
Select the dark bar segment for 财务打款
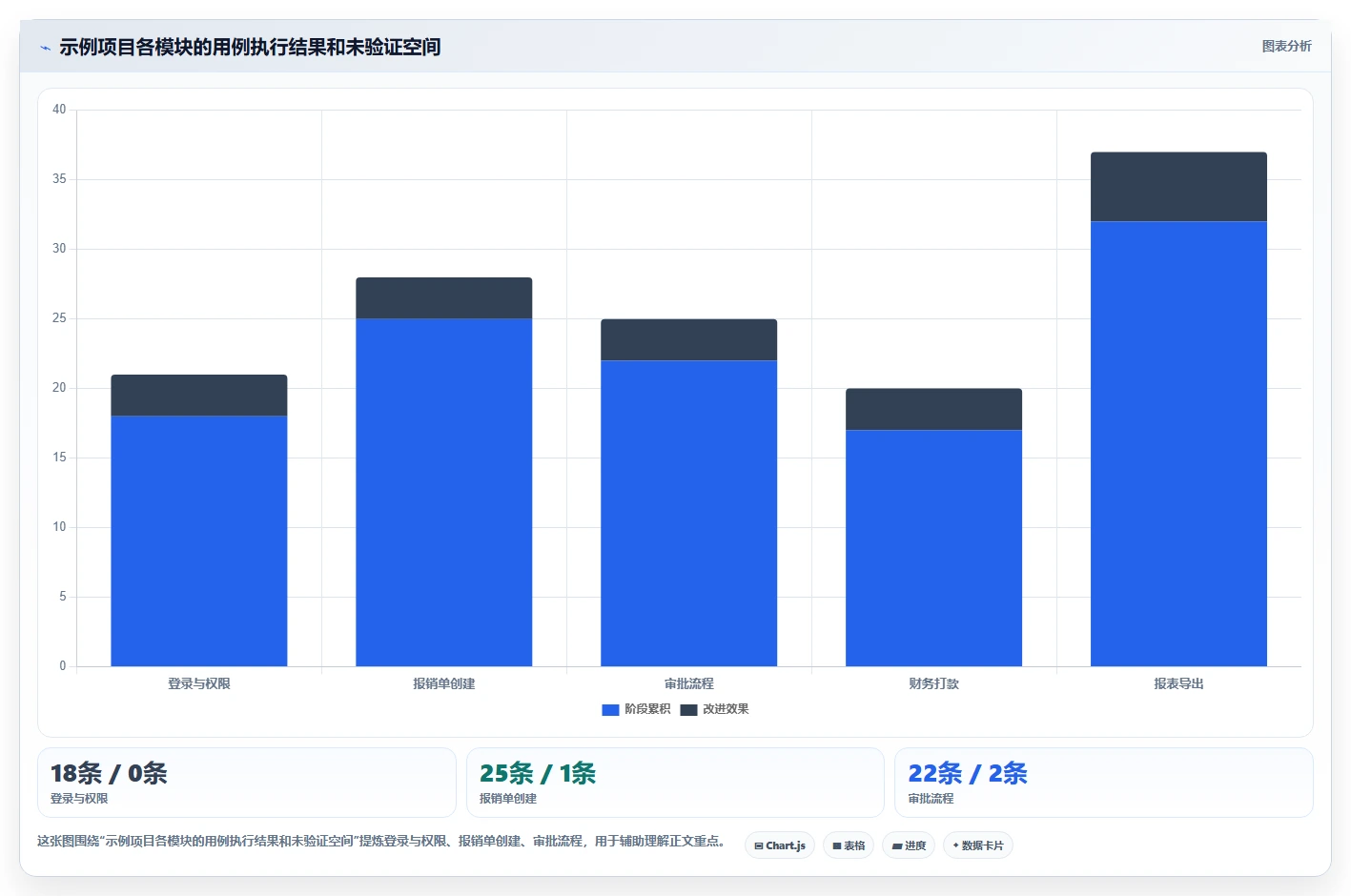(934, 409)
